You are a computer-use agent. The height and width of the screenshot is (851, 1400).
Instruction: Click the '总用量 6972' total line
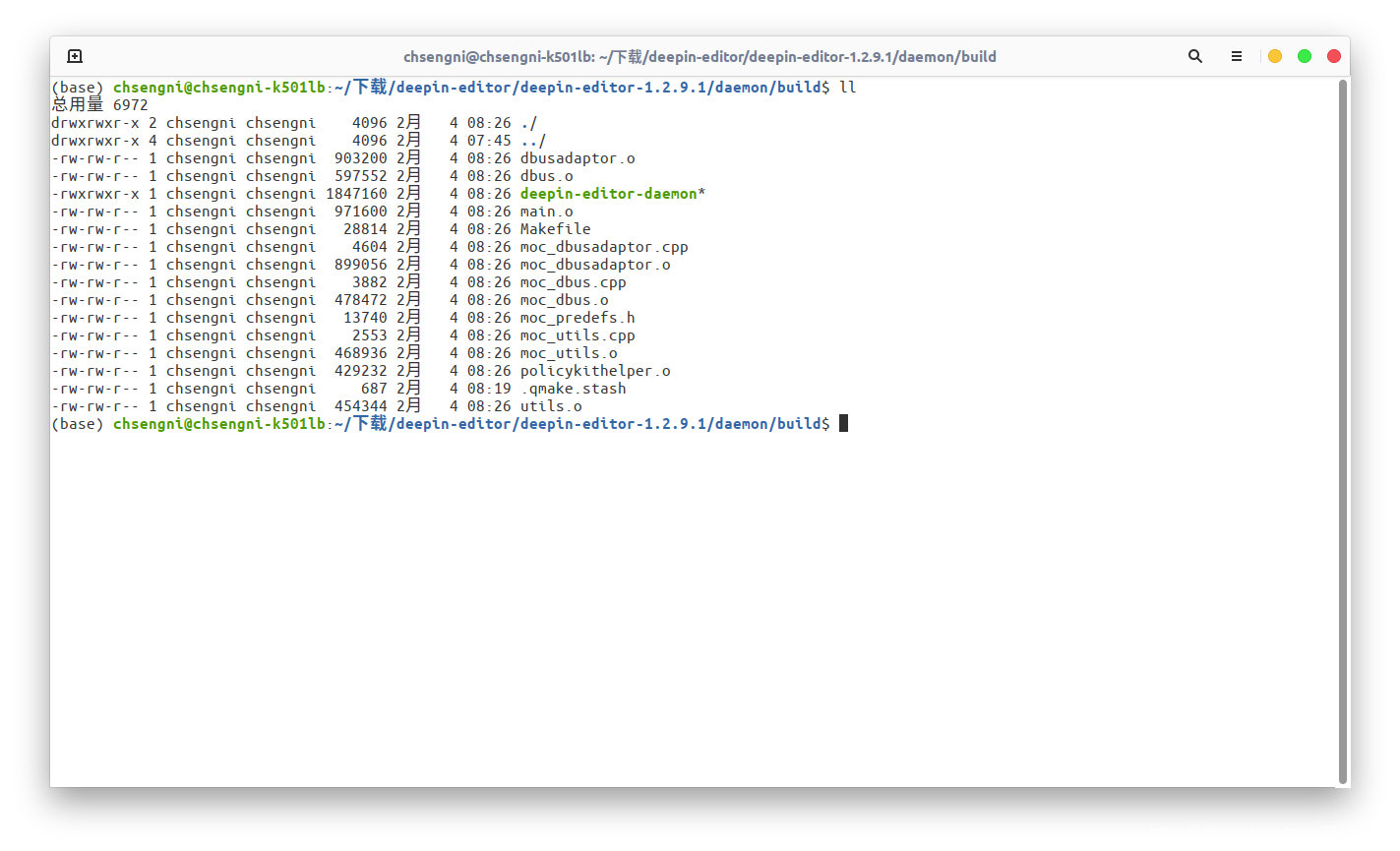pyautogui.click(x=99, y=104)
